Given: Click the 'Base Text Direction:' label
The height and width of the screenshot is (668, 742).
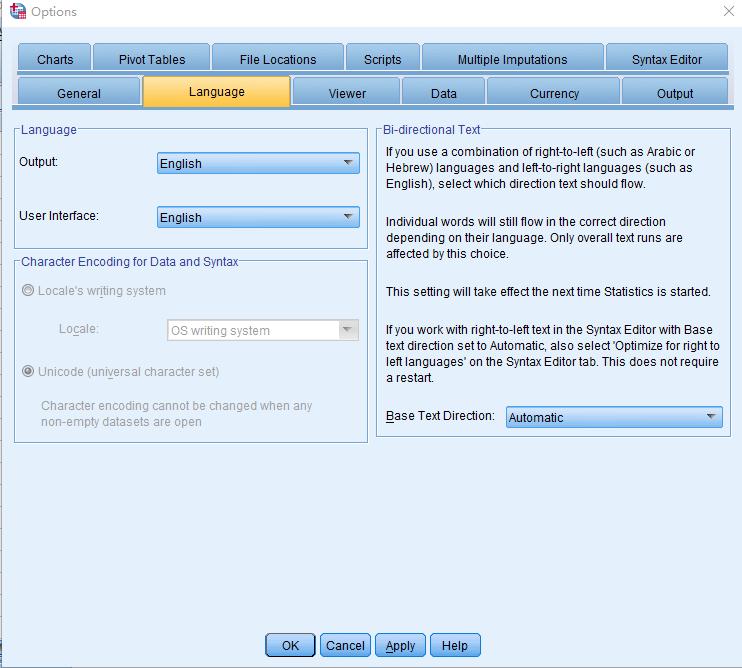Looking at the screenshot, I should [x=440, y=416].
